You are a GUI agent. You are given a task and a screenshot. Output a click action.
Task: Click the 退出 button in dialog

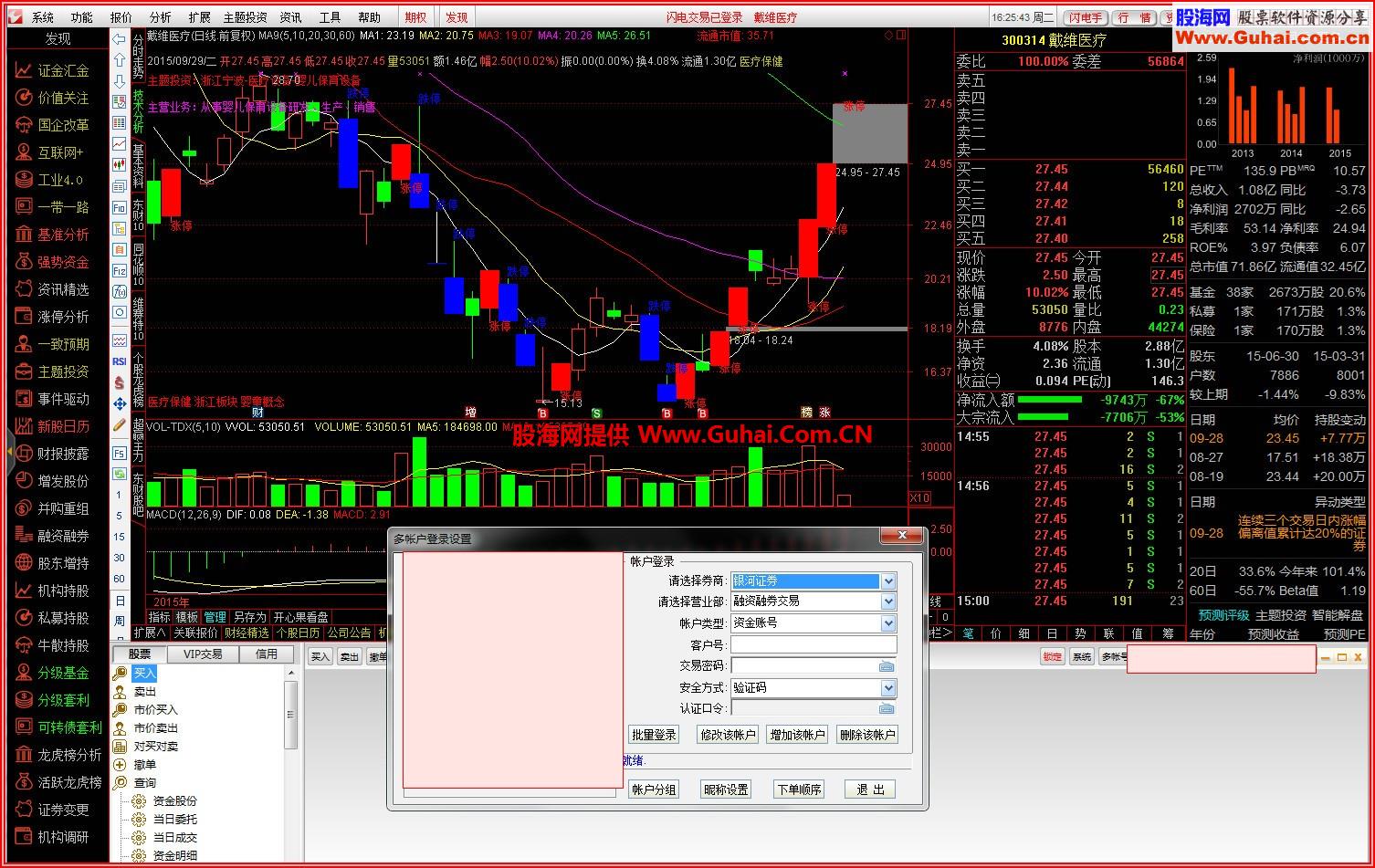[x=870, y=790]
